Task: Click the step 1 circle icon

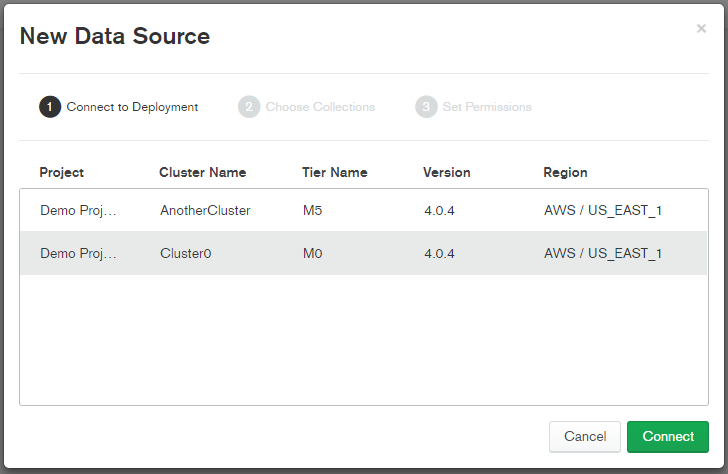Action: pyautogui.click(x=50, y=107)
